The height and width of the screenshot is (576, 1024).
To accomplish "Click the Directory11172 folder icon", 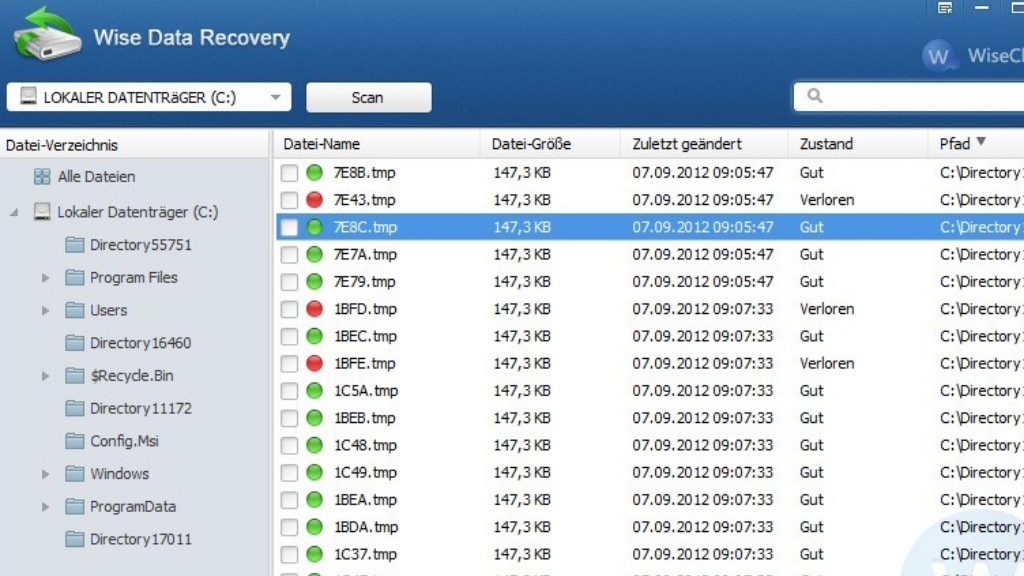I will [x=74, y=408].
